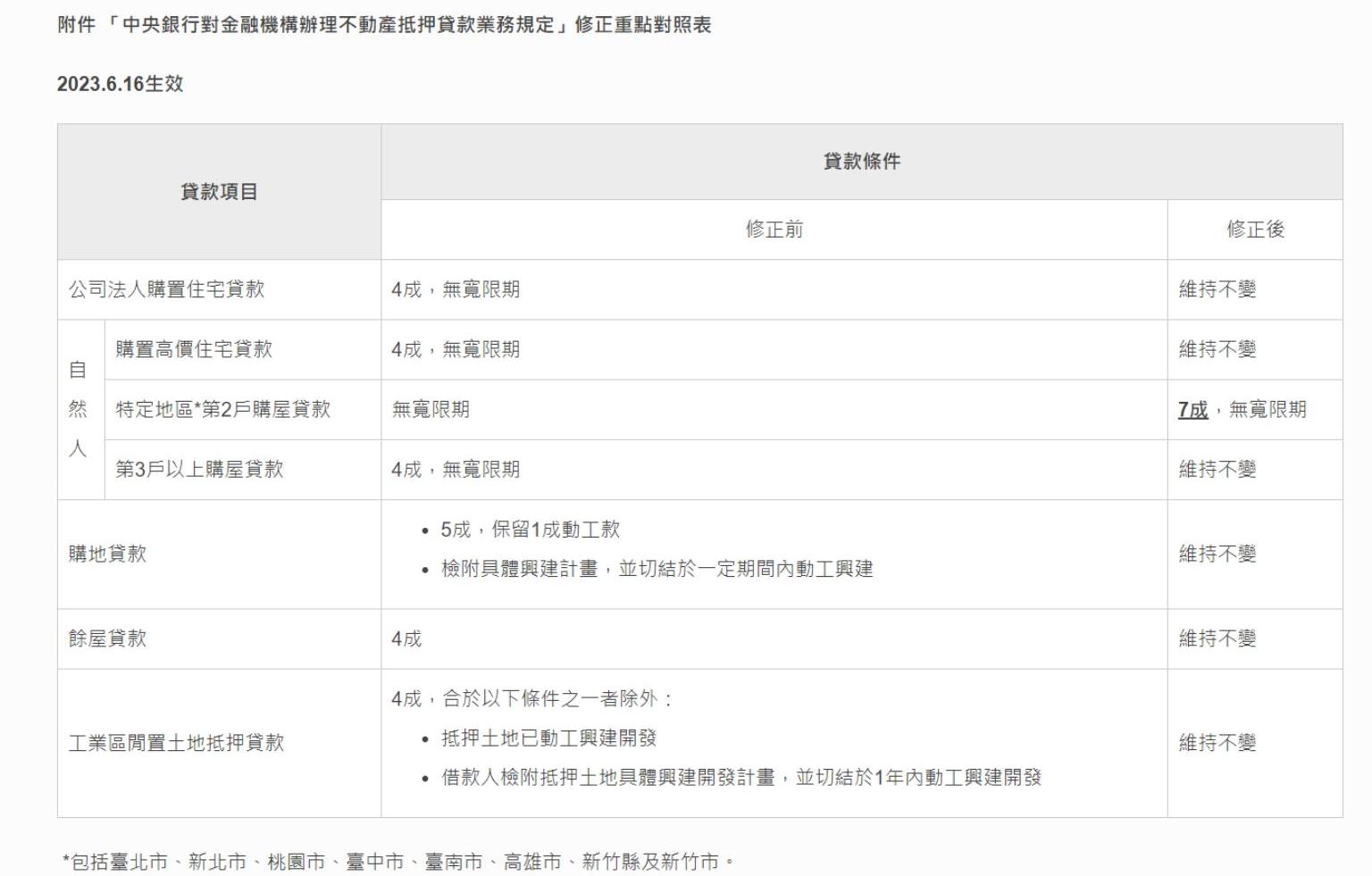Viewport: 1372px width, 876px height.
Task: Click the "2023.6.16生效" effective date text
Action: pyautogui.click(x=120, y=84)
